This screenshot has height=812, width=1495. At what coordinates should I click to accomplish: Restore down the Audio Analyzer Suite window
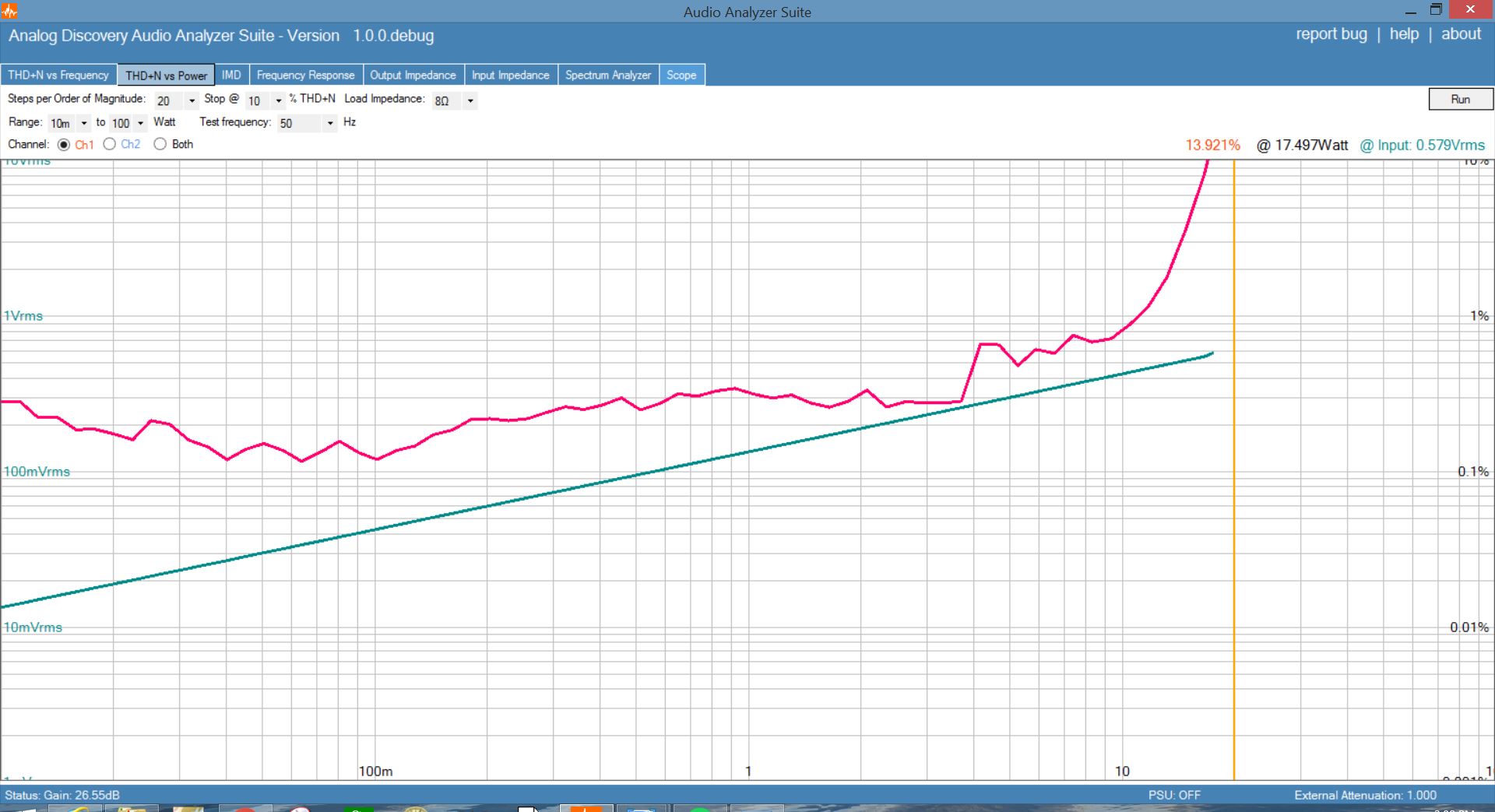1436,10
